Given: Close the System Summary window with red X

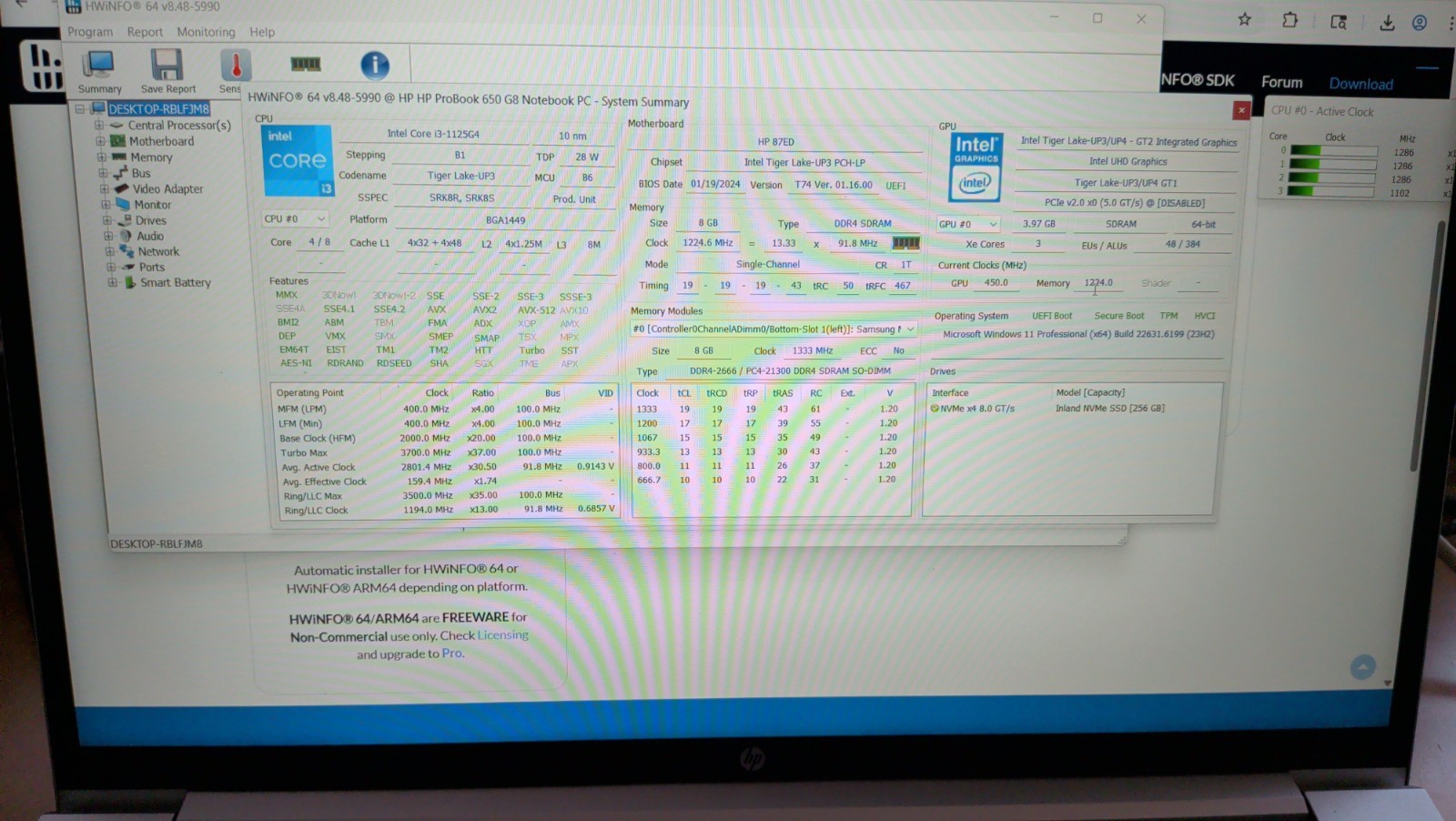Looking at the screenshot, I should [x=1241, y=110].
